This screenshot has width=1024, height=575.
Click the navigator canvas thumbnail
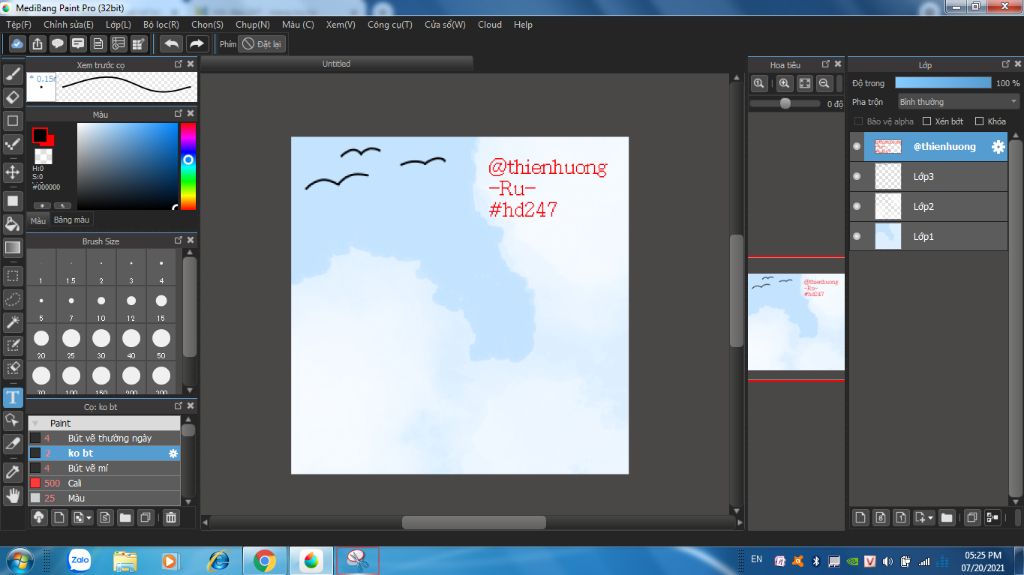(796, 322)
